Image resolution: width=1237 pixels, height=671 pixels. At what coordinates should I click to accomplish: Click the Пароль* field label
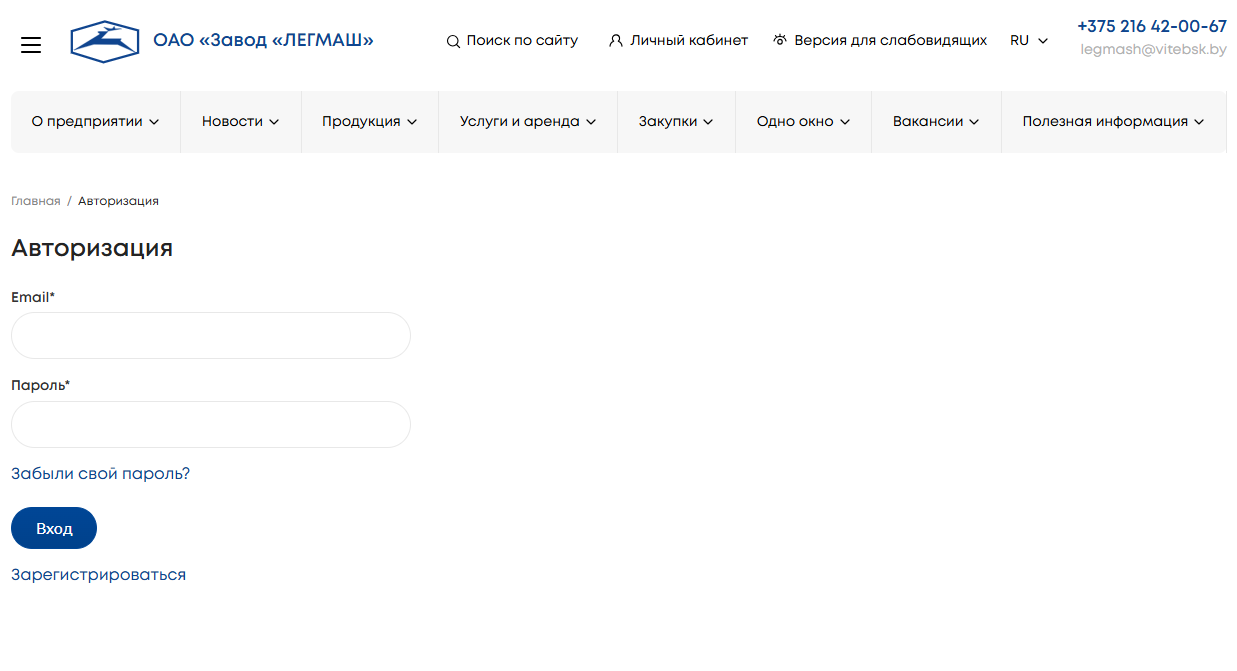point(40,385)
